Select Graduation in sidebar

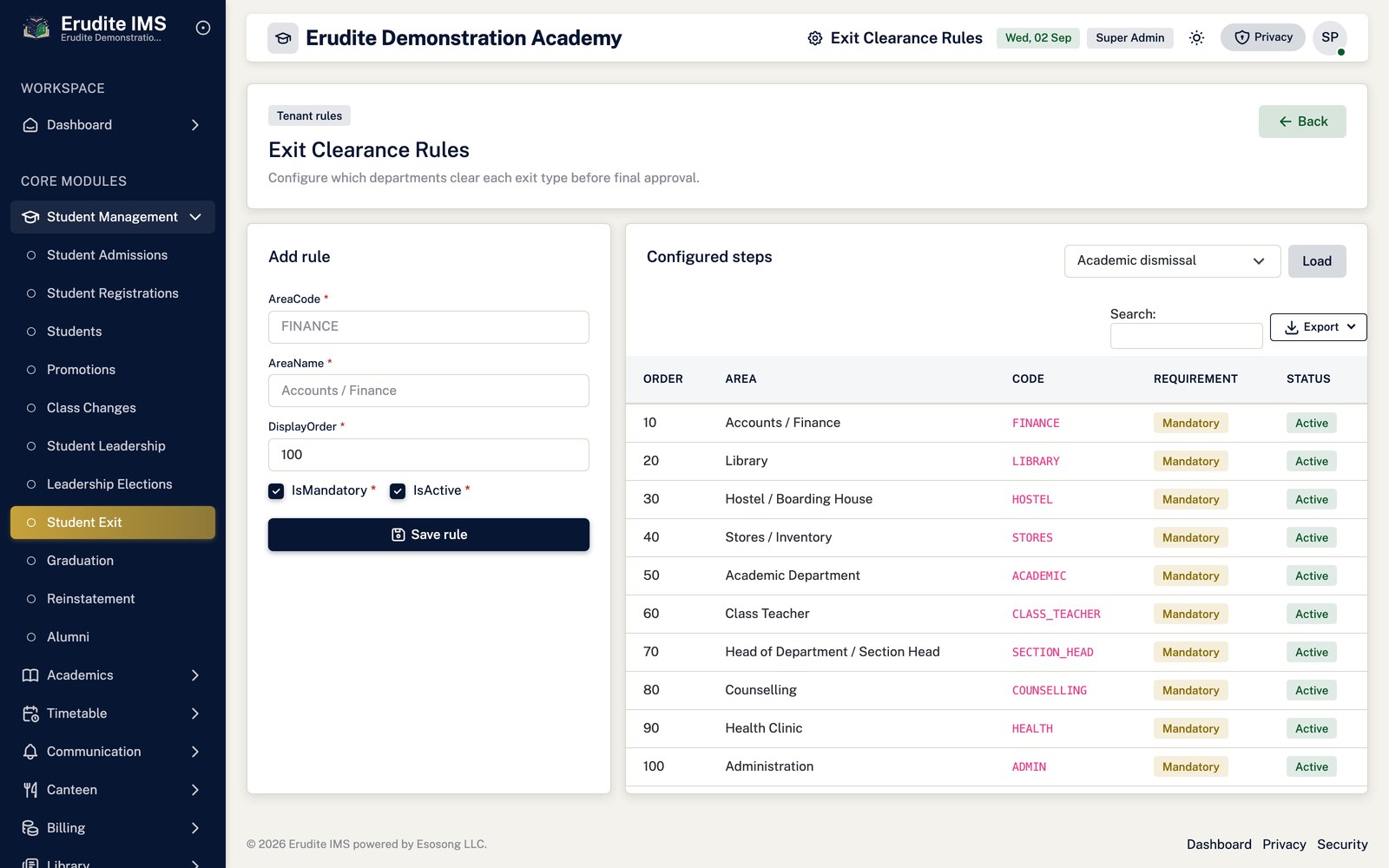click(113, 561)
